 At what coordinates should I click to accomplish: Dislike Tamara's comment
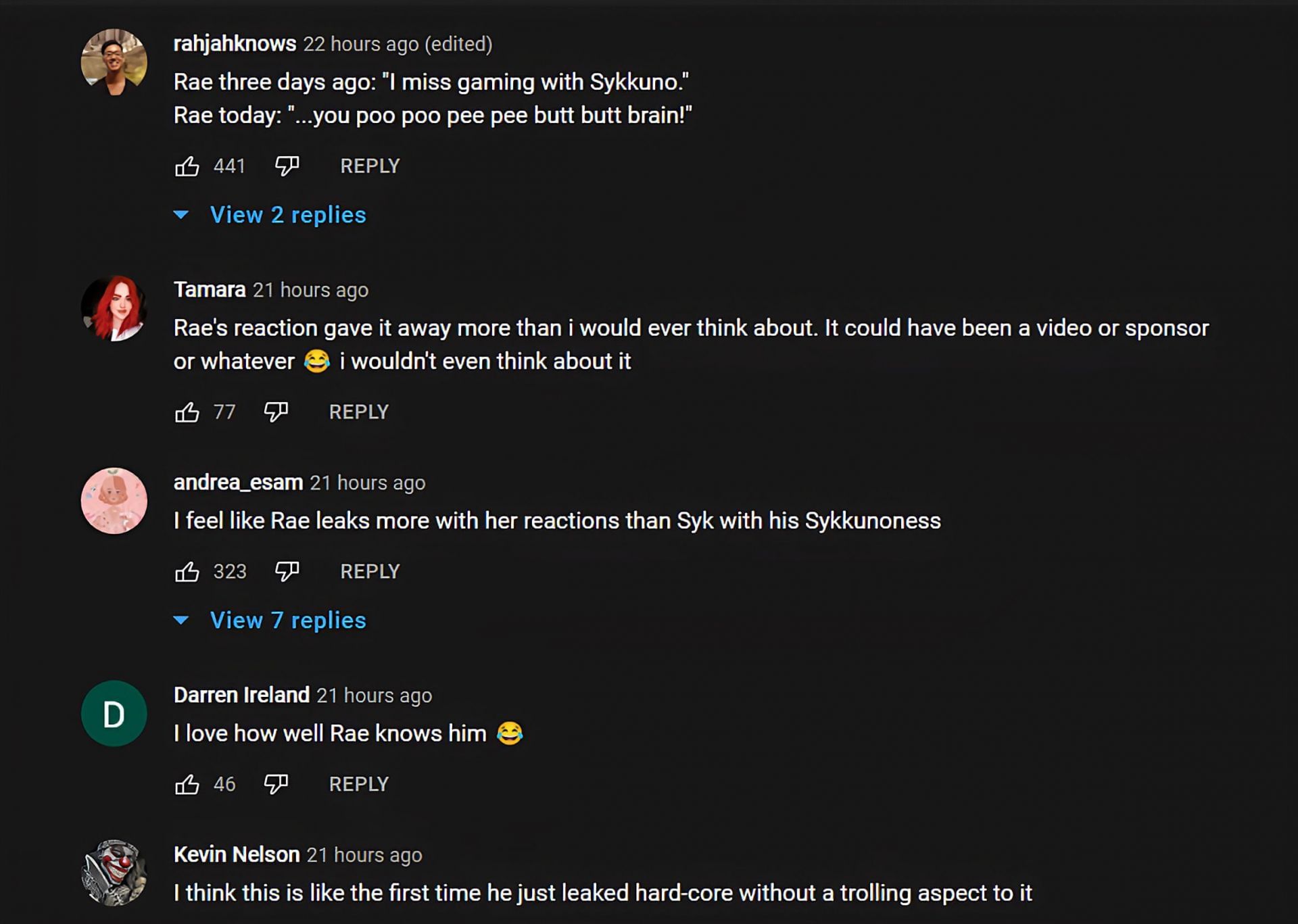[276, 412]
